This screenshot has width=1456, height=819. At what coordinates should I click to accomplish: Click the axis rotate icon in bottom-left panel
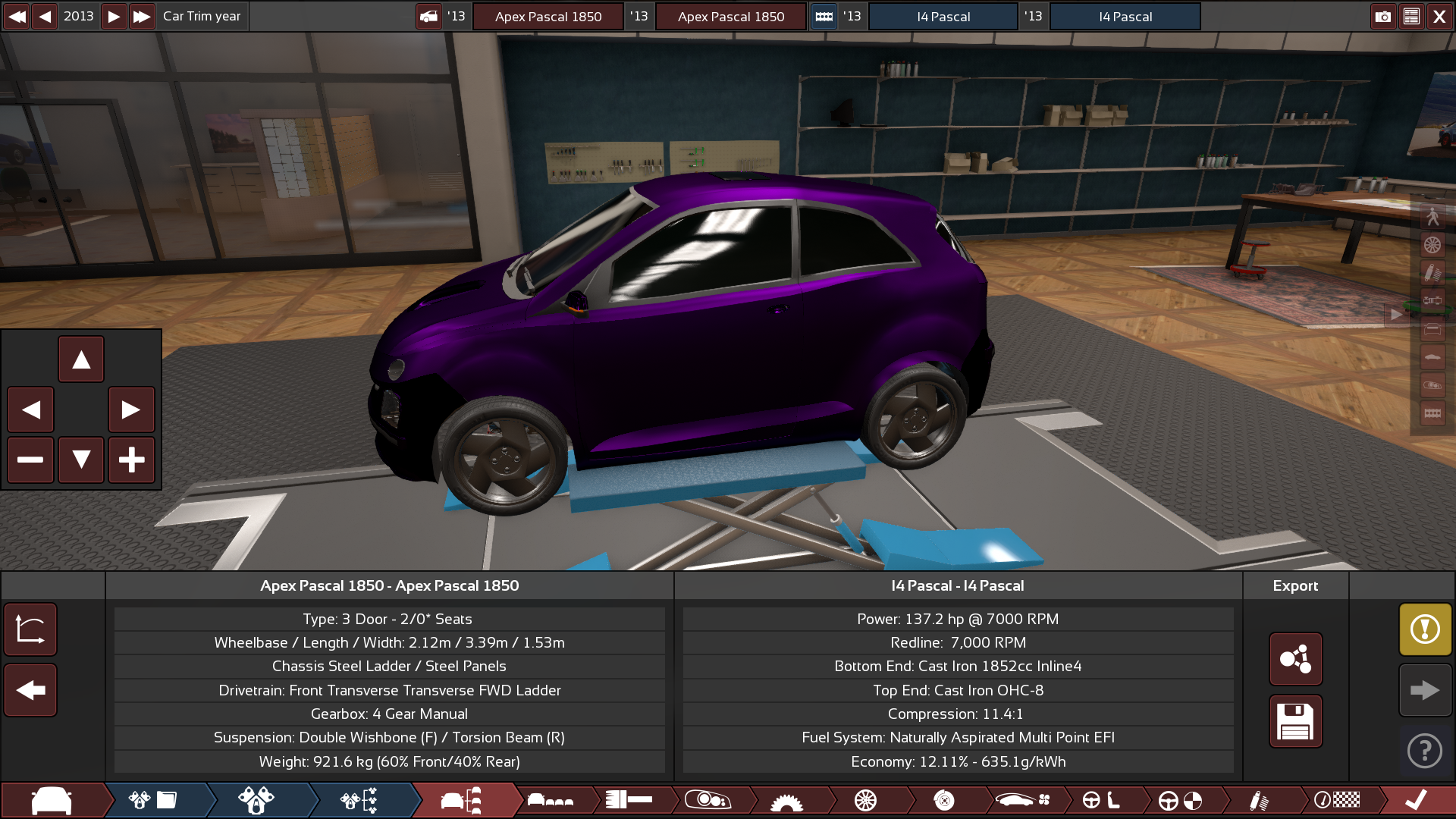coord(30,629)
